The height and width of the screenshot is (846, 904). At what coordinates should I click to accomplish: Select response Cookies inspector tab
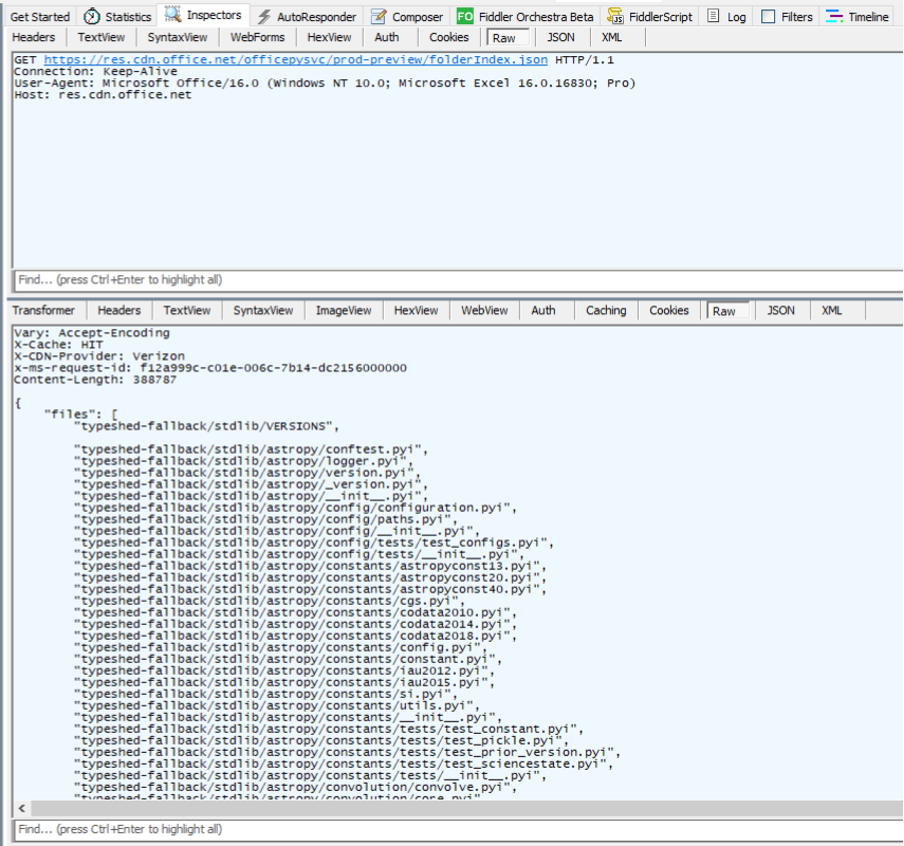click(x=669, y=310)
